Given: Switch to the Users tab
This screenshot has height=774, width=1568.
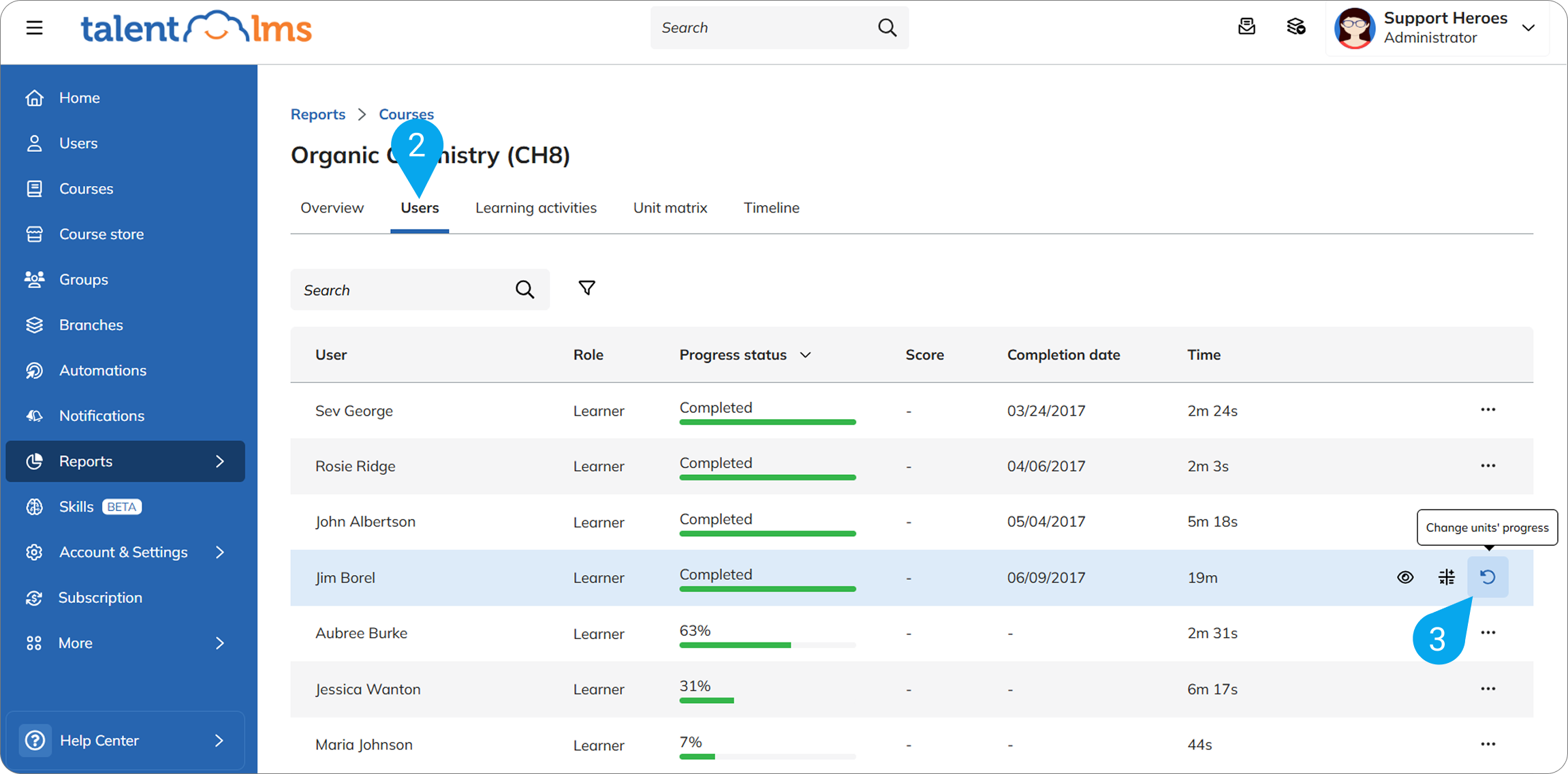Looking at the screenshot, I should pyautogui.click(x=420, y=208).
